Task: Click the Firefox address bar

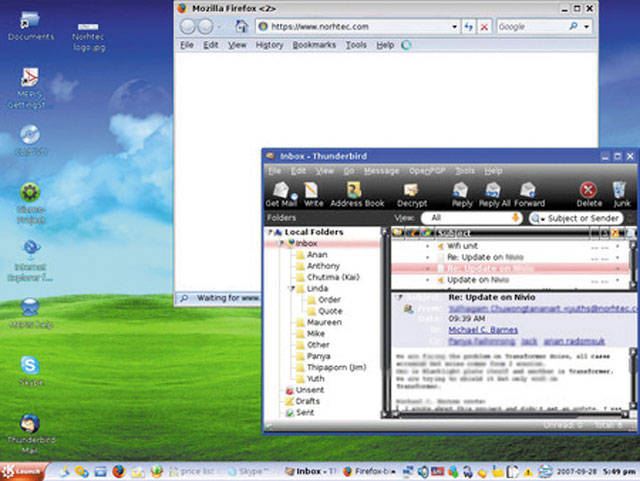Action: 357,27
